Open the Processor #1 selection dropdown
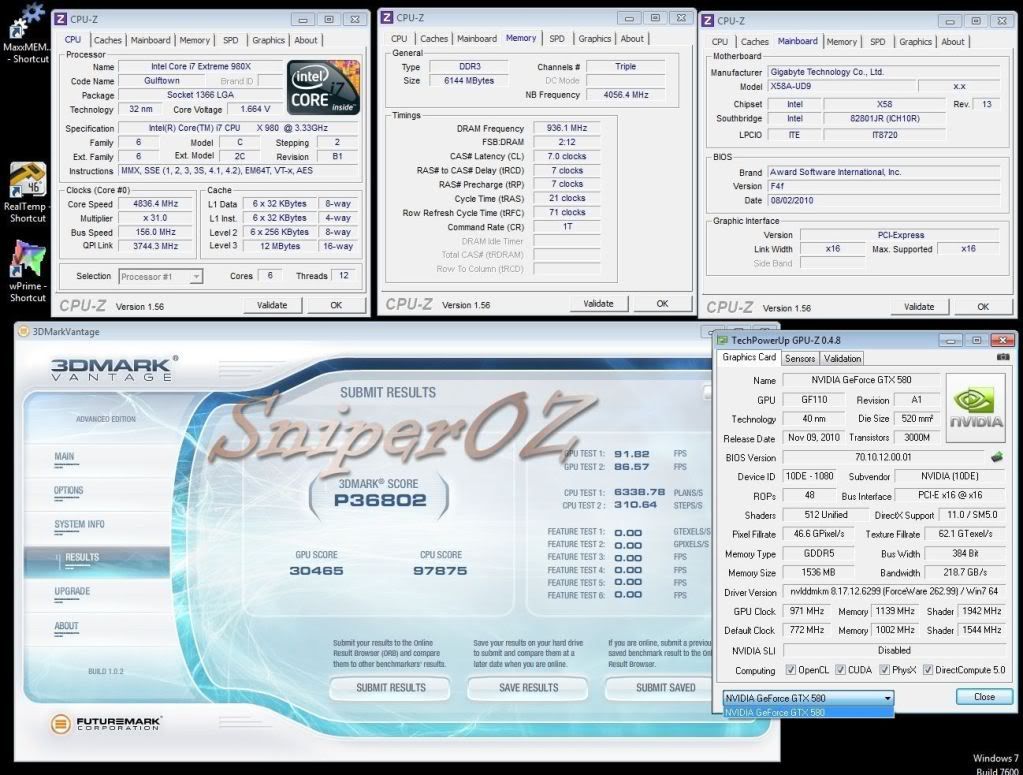Viewport: 1023px width, 775px height. [160, 276]
